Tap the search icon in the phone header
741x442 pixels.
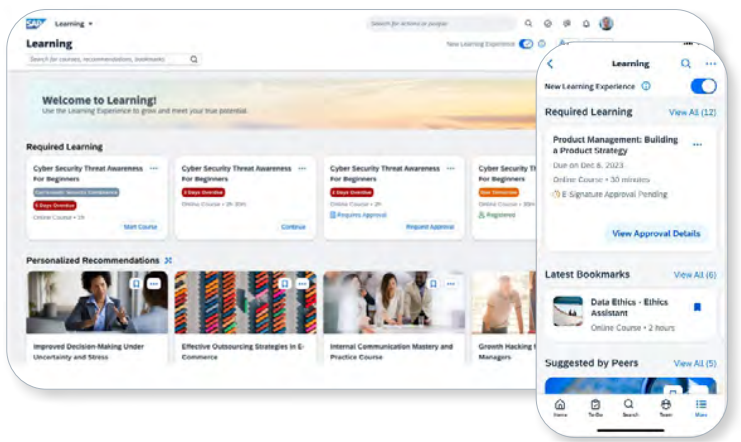tap(686, 63)
